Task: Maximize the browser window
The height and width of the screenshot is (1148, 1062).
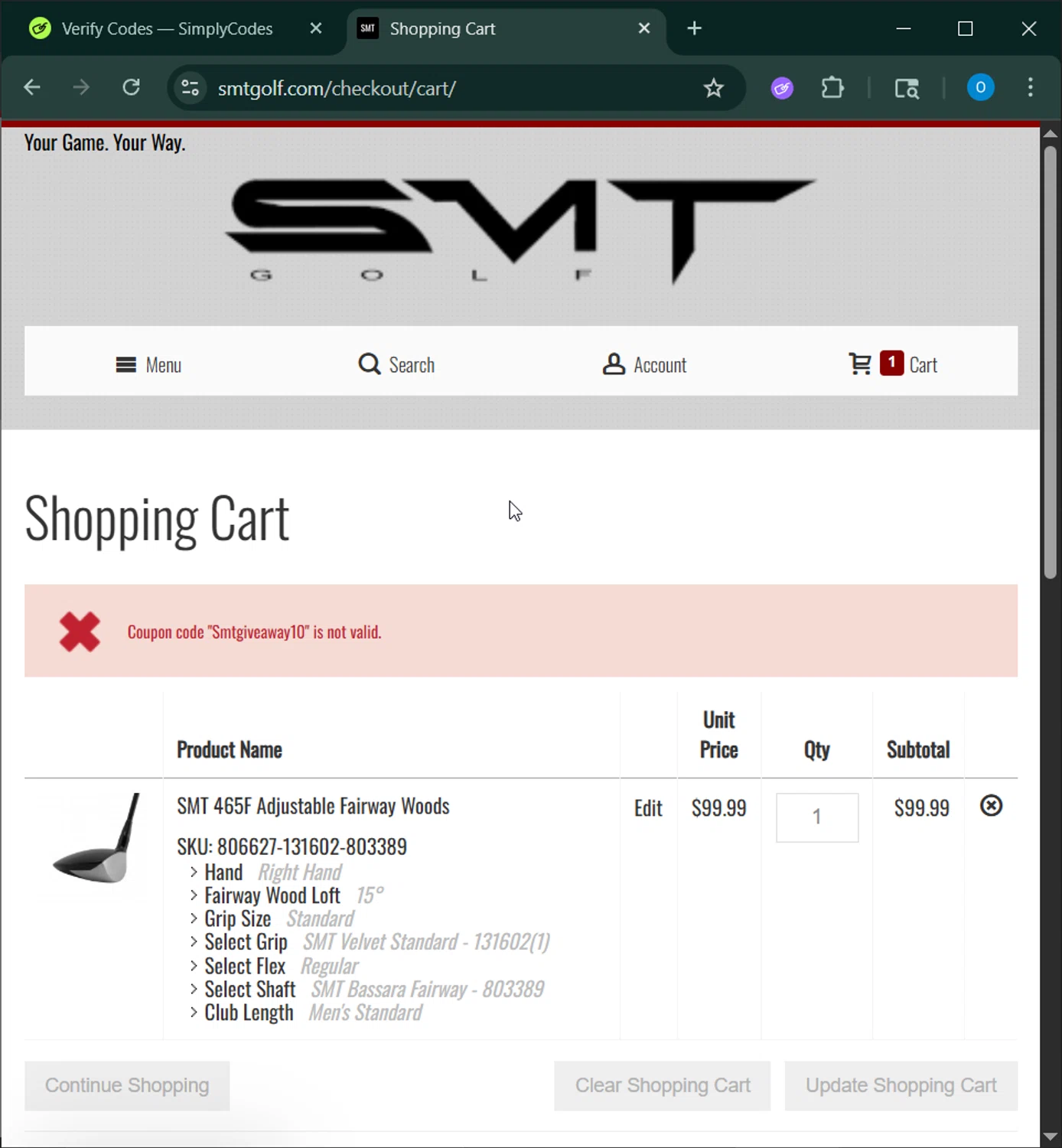Action: 966,28
